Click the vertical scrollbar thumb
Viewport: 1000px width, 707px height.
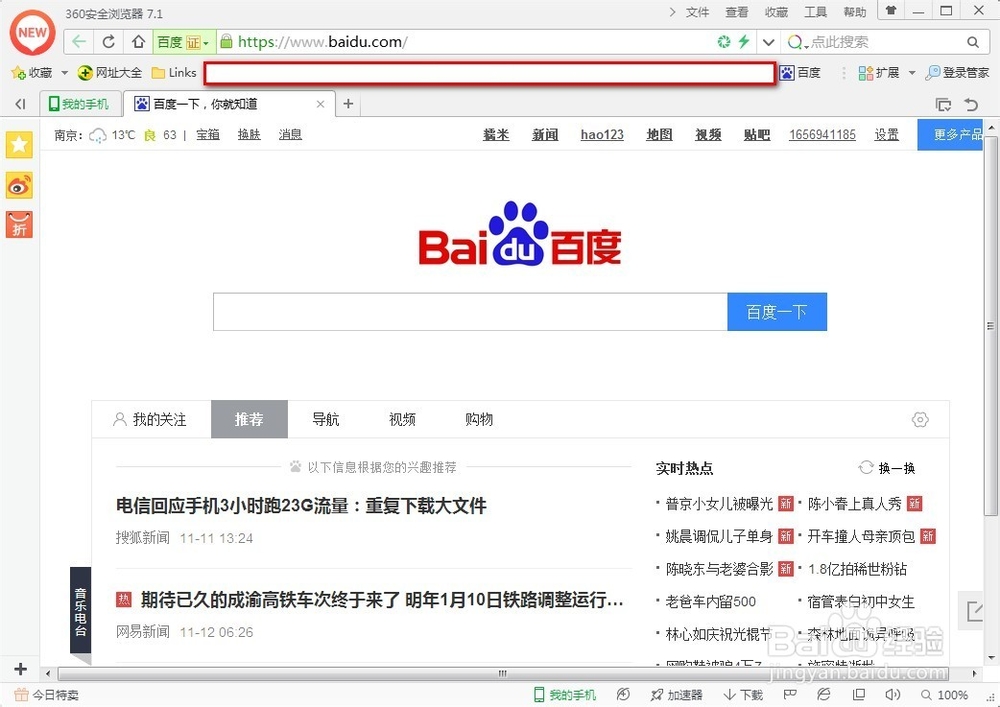pyautogui.click(x=991, y=326)
